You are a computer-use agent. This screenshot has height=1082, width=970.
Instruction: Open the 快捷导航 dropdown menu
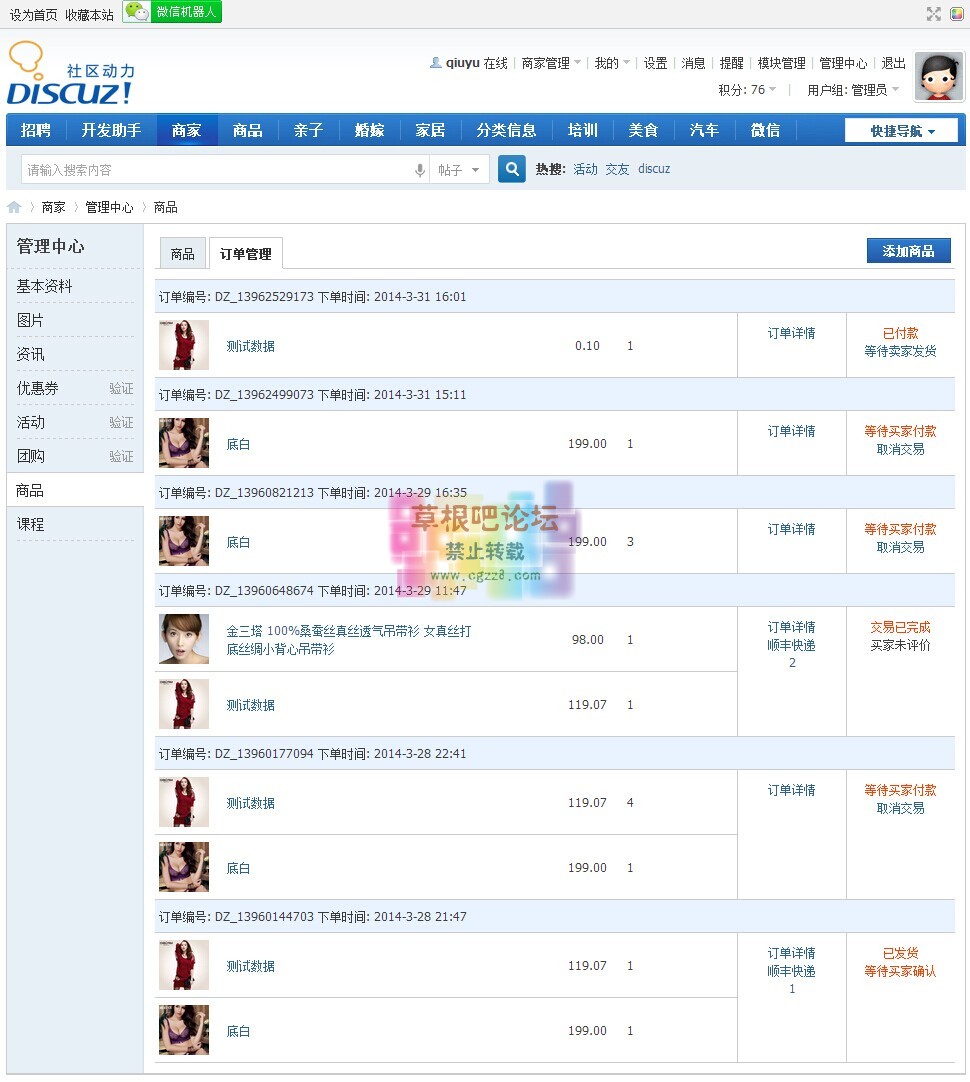(x=901, y=131)
